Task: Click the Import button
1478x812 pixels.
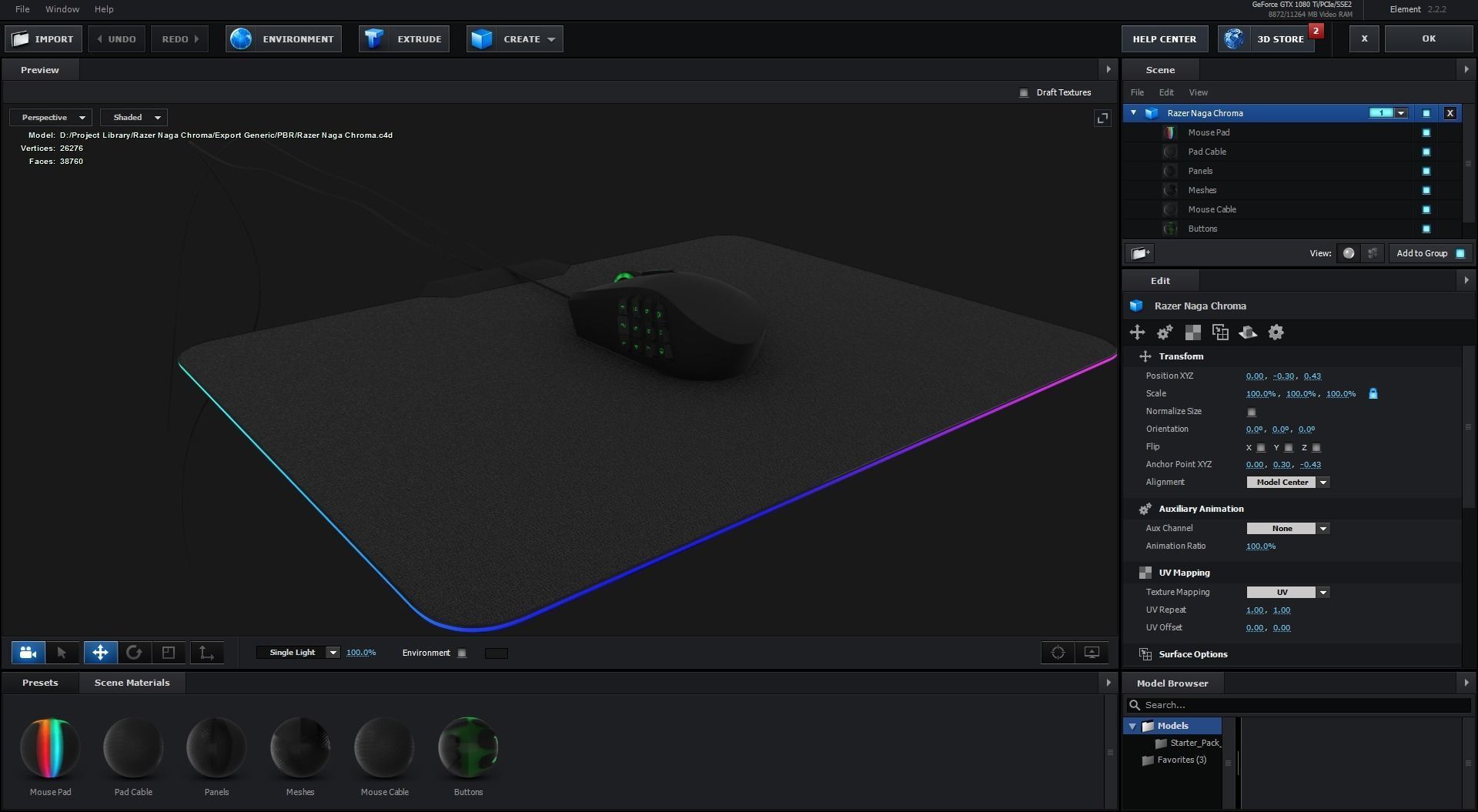Action: (43, 39)
